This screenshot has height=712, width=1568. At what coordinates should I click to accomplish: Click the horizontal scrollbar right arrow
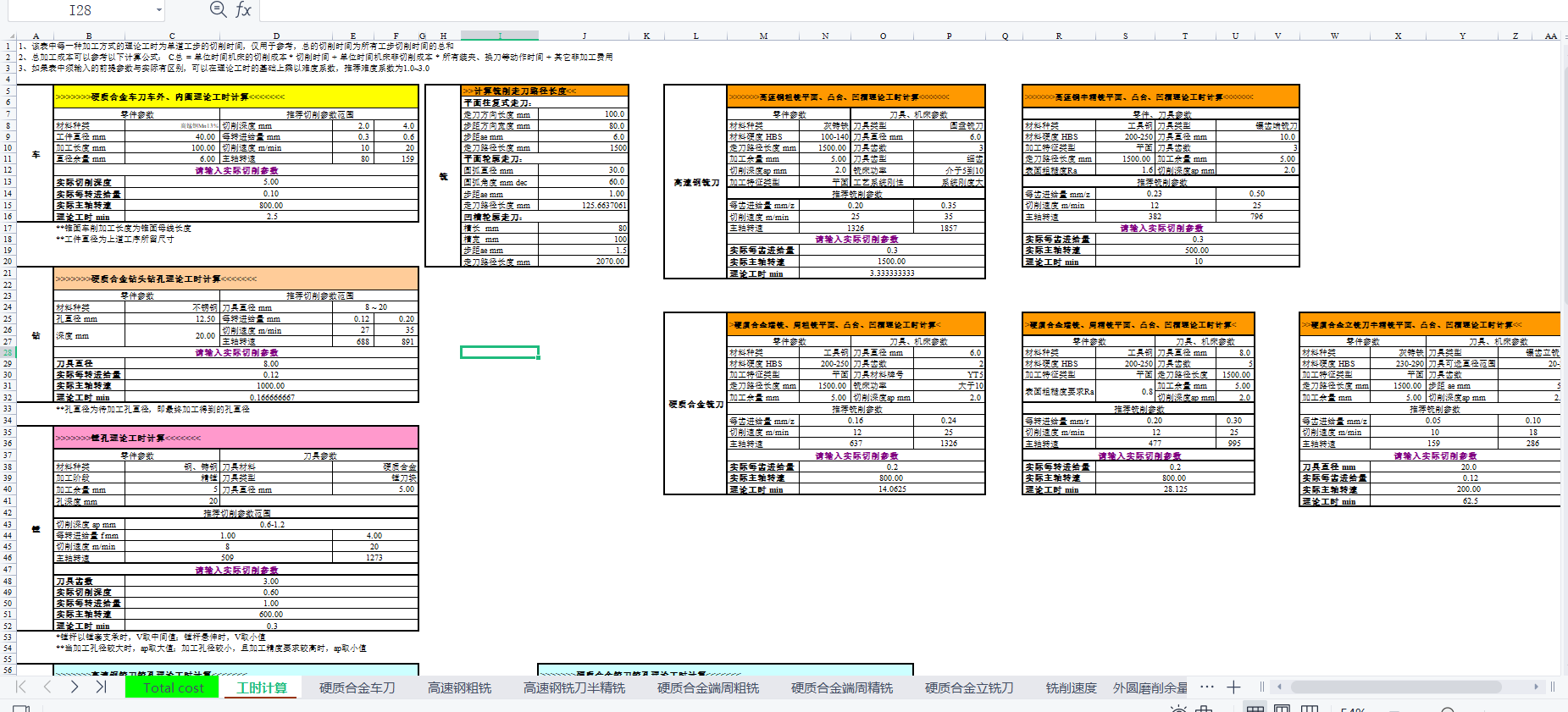pos(1536,687)
